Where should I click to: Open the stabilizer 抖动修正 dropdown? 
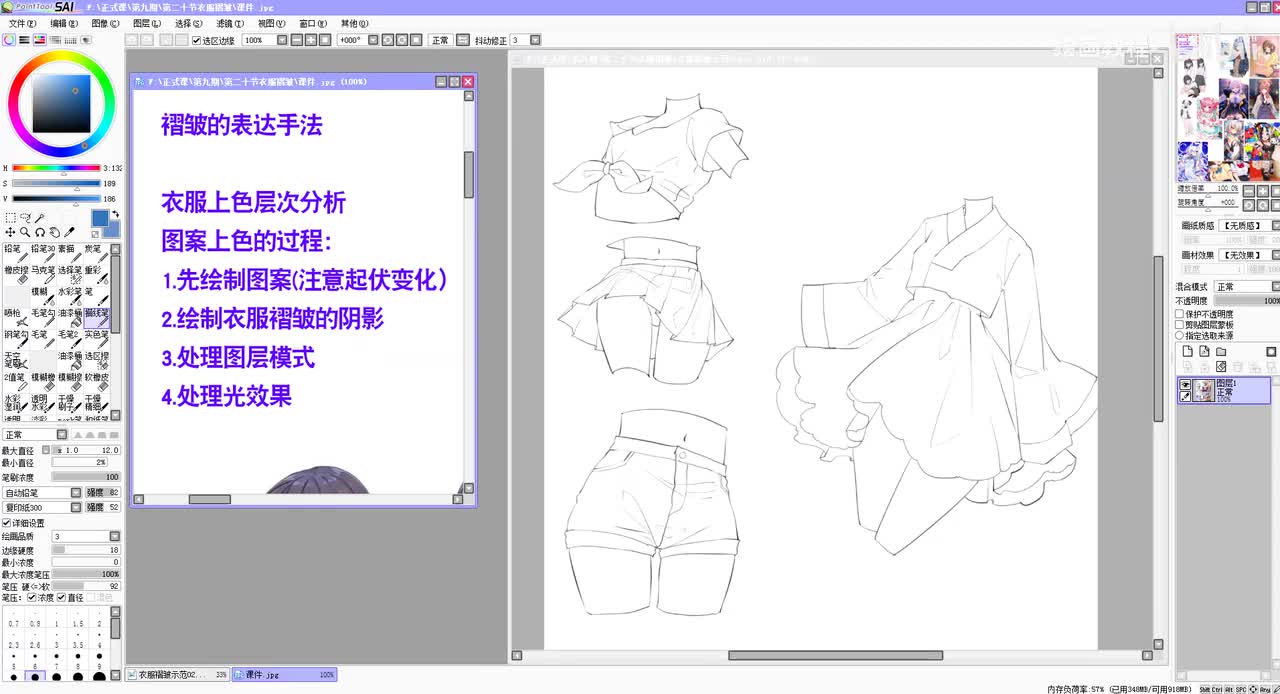pyautogui.click(x=536, y=40)
